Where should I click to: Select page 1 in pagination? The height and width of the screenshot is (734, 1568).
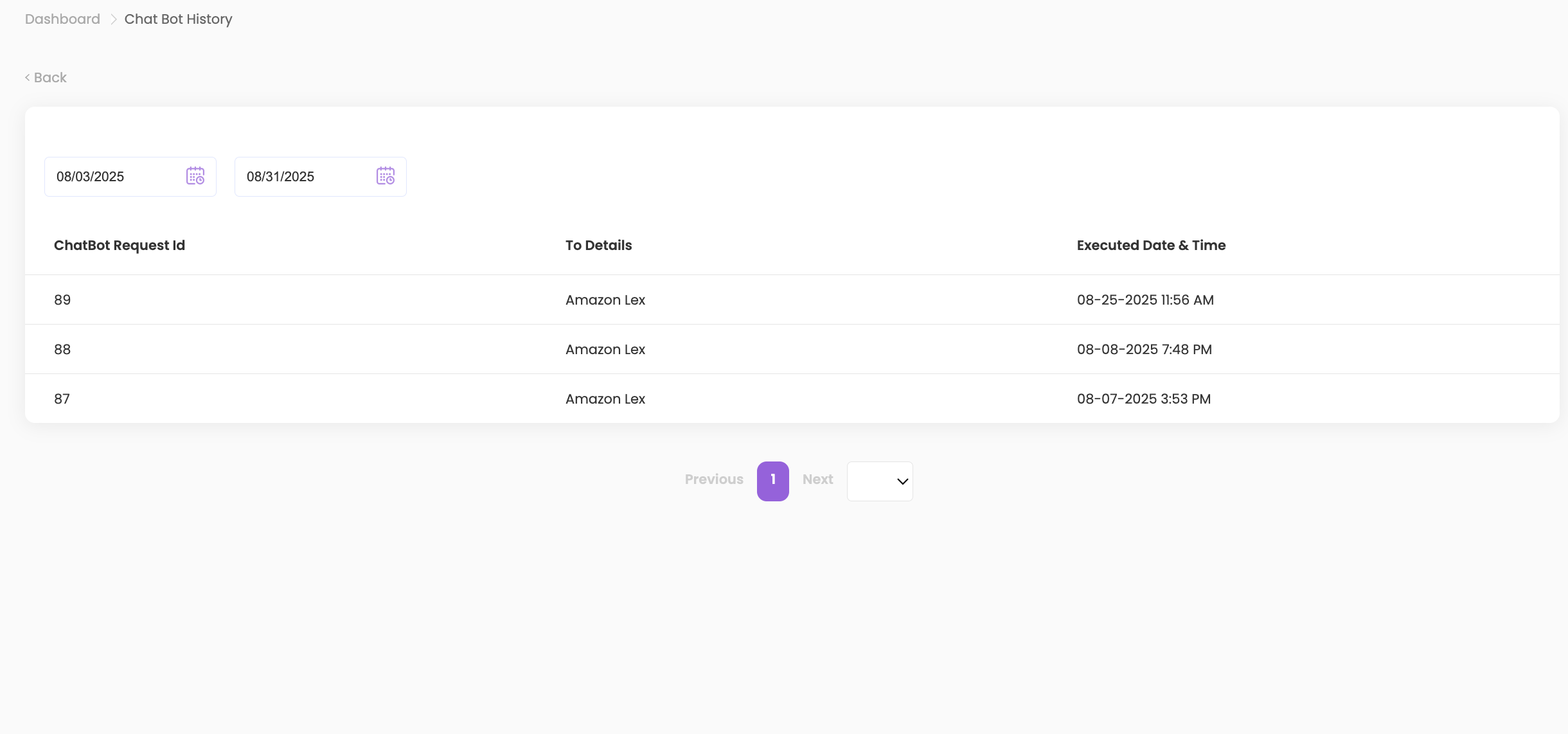click(772, 481)
